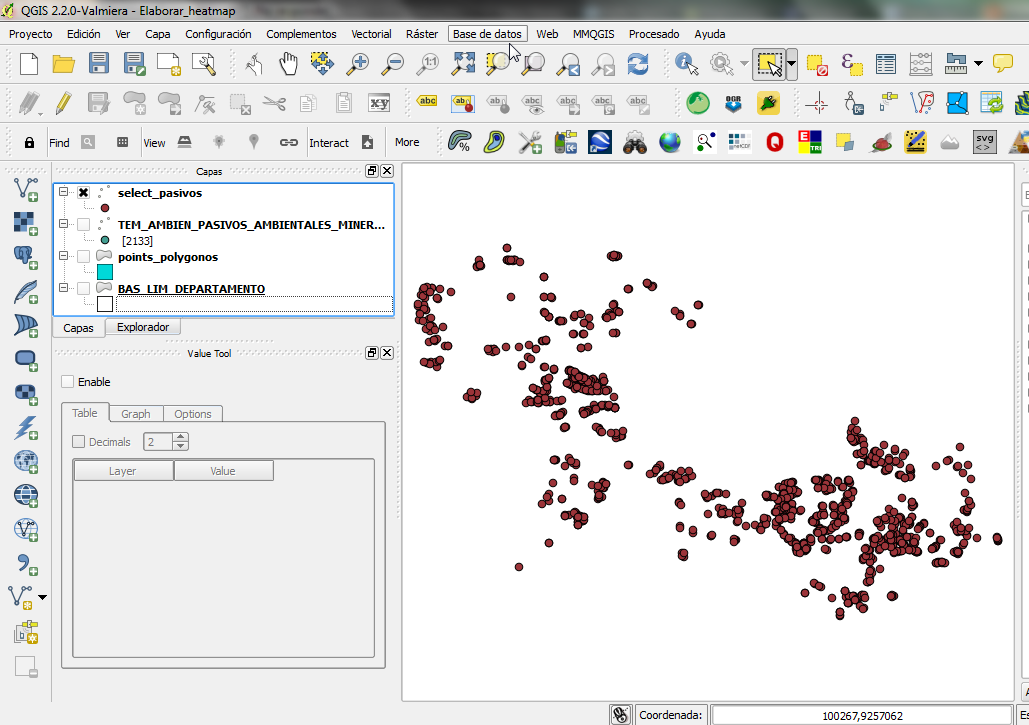The image size is (1029, 725).
Task: Open the Complementos menu
Action: [x=301, y=34]
